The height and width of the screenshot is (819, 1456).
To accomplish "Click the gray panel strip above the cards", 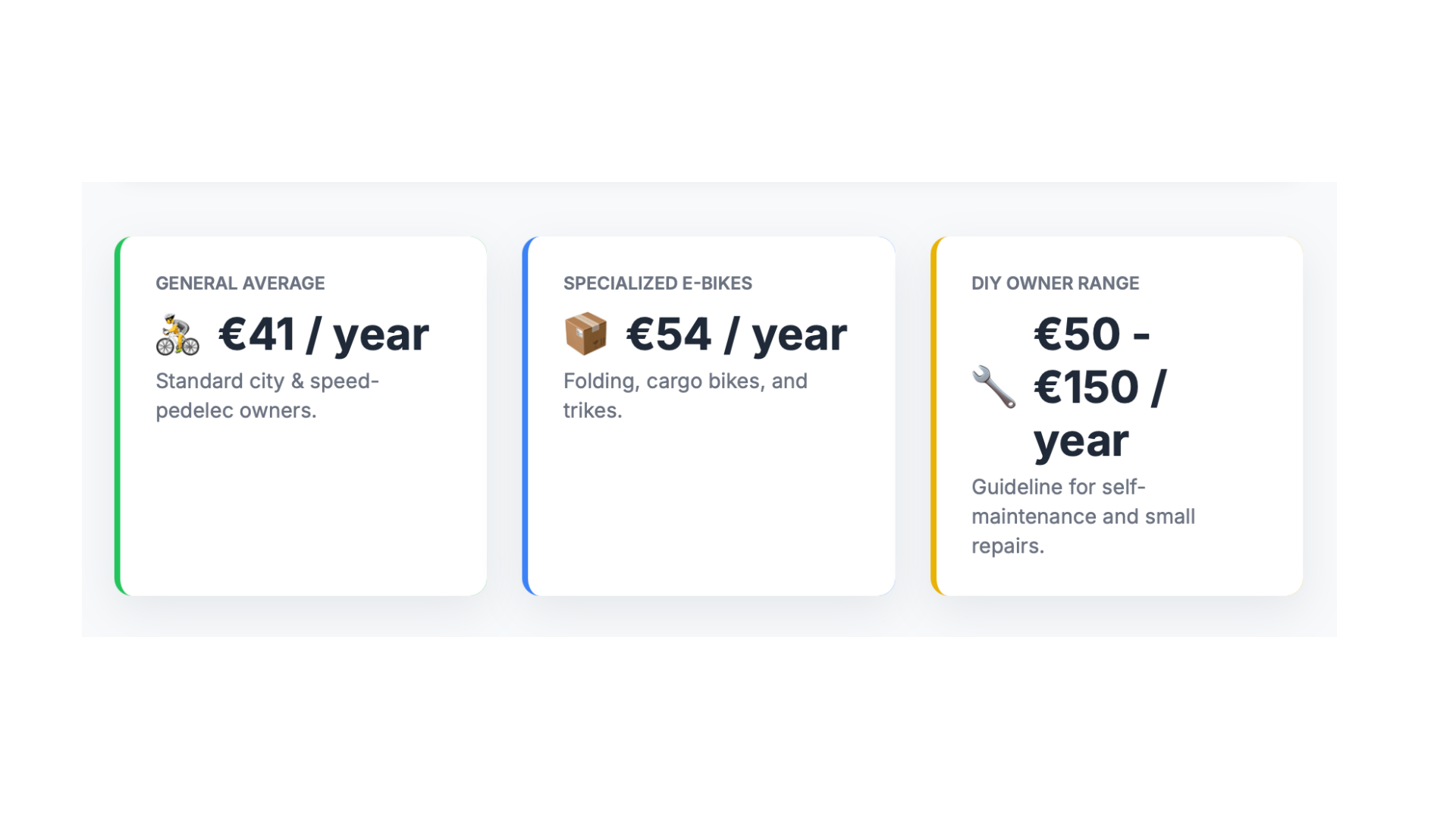I will tap(709, 209).
